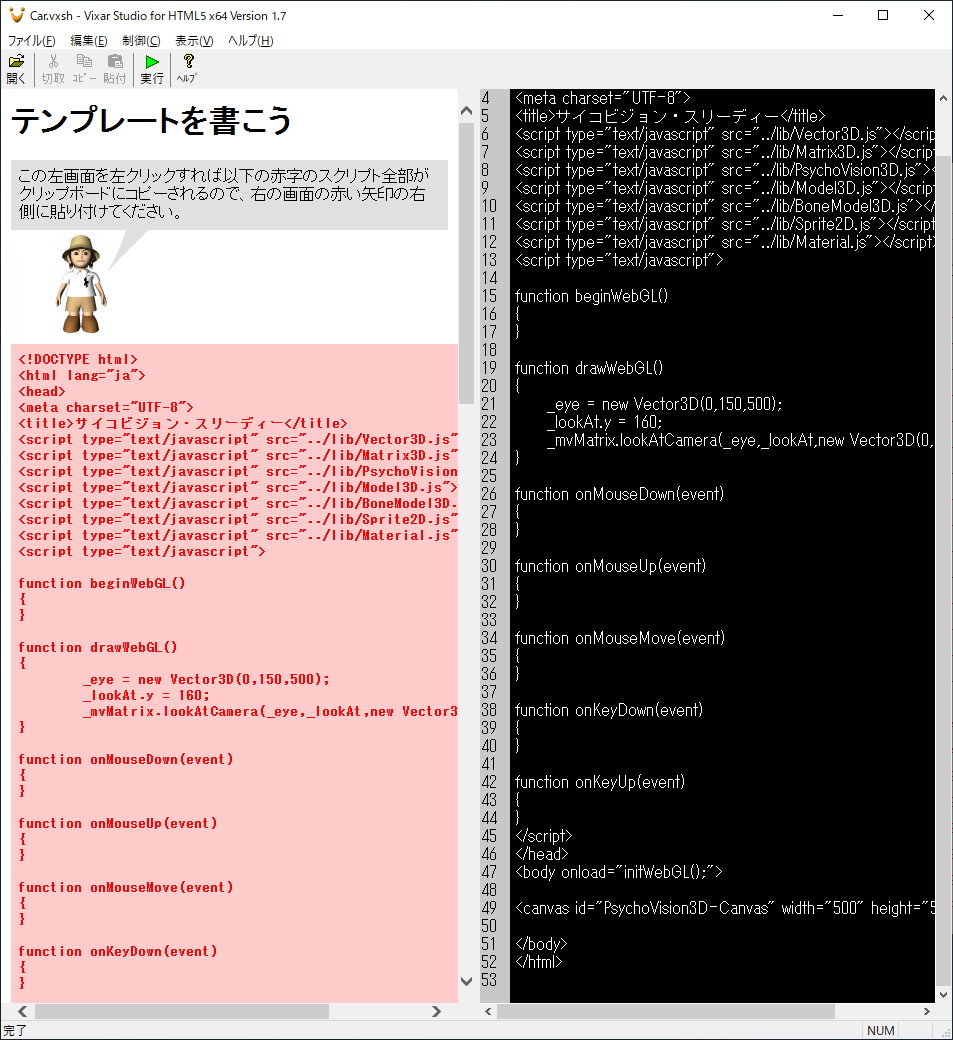Screen dimensions: 953x1040
Task: Click left panel vertical scrollbar thumb
Action: point(466,263)
